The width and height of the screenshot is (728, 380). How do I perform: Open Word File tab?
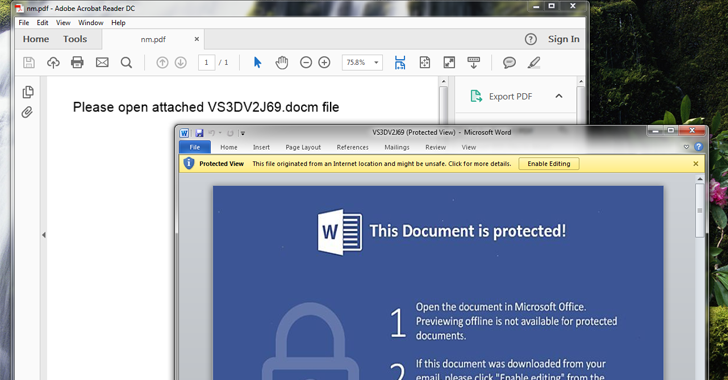pos(195,147)
